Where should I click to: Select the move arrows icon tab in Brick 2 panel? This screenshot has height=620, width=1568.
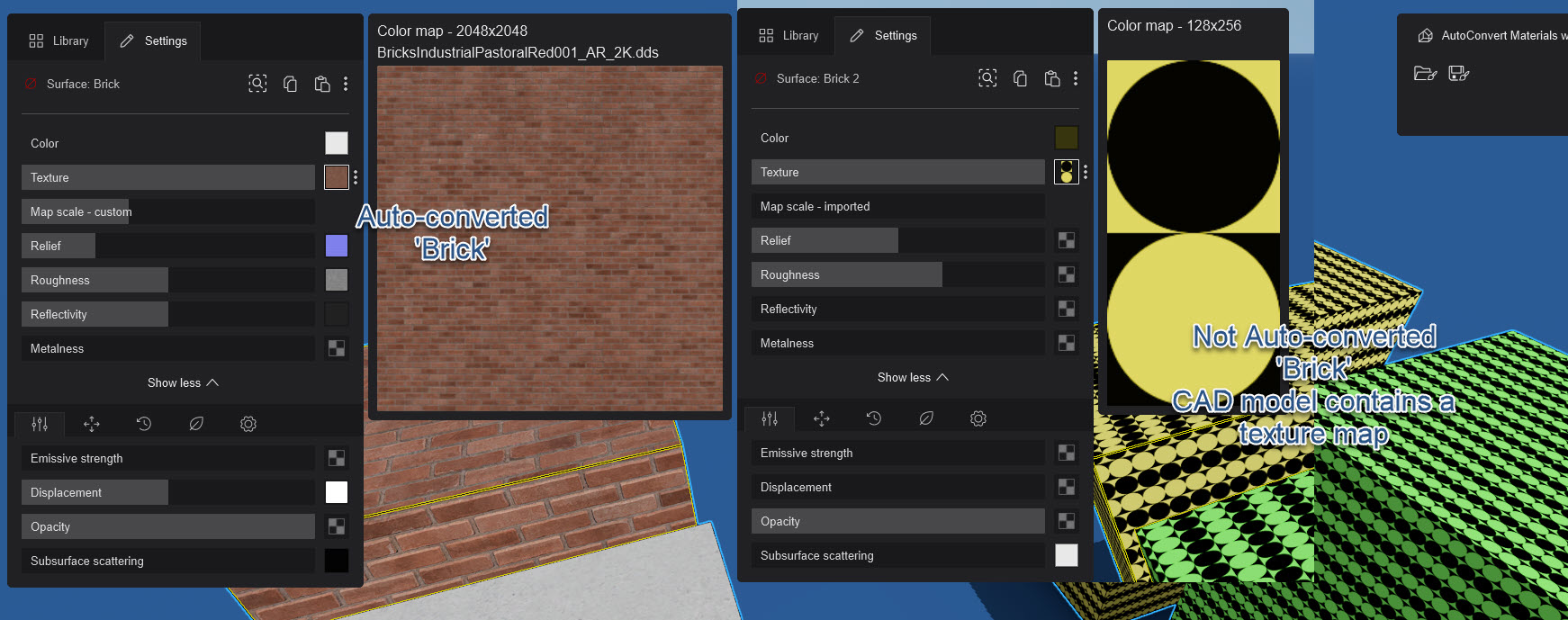click(x=822, y=418)
